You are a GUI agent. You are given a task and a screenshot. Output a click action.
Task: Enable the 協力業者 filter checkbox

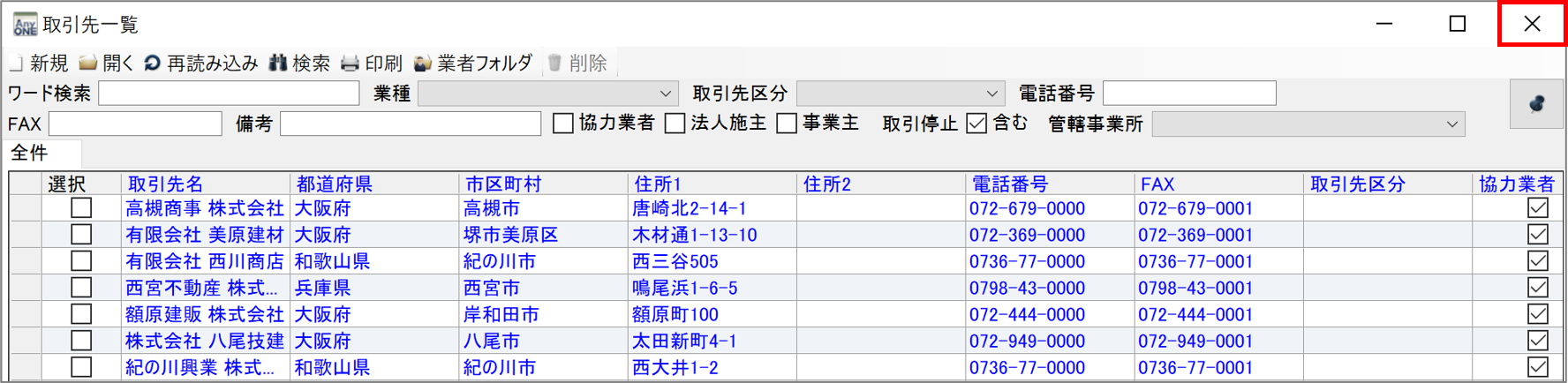click(x=563, y=124)
